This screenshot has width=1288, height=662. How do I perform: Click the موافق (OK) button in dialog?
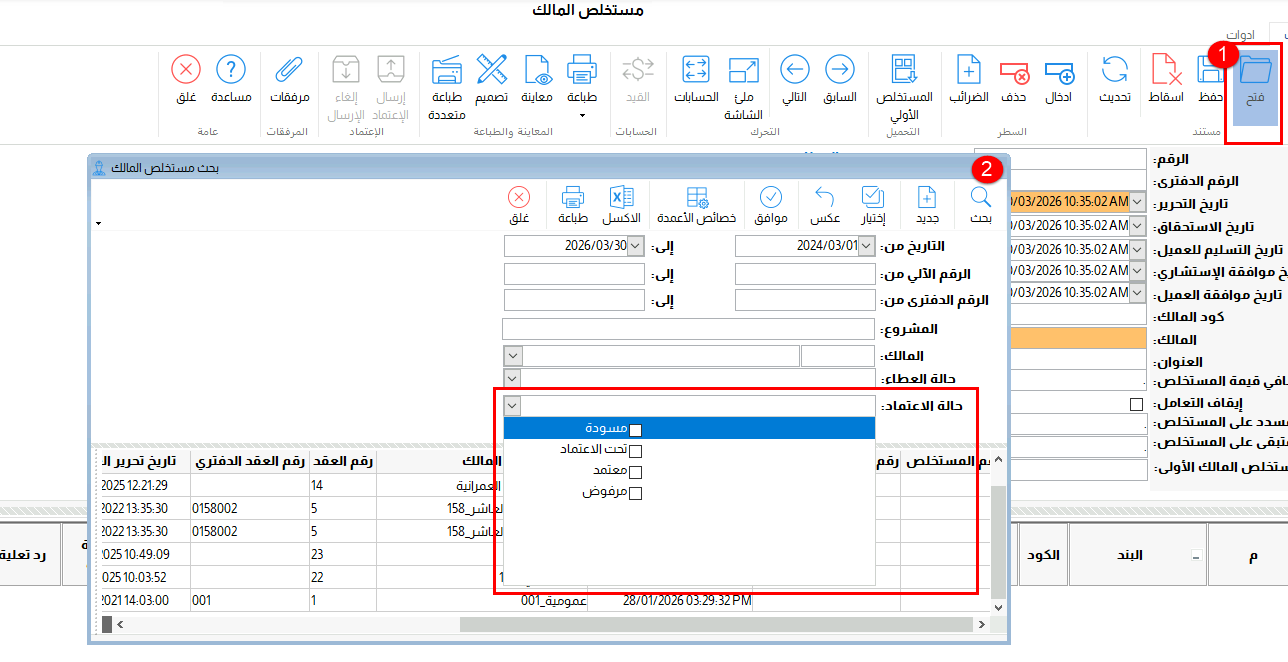click(771, 204)
